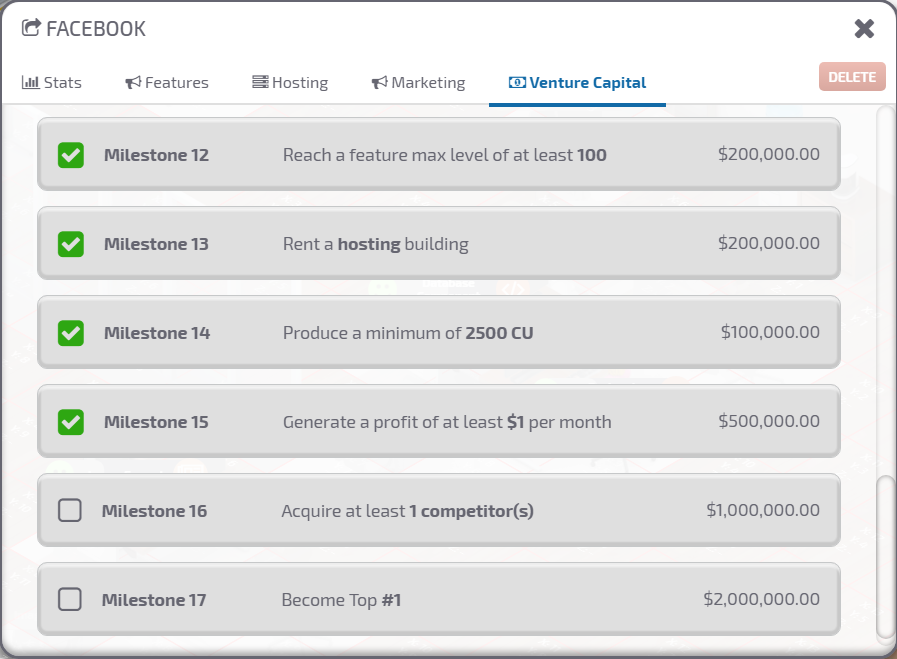Switch to the Stats tab

(52, 83)
